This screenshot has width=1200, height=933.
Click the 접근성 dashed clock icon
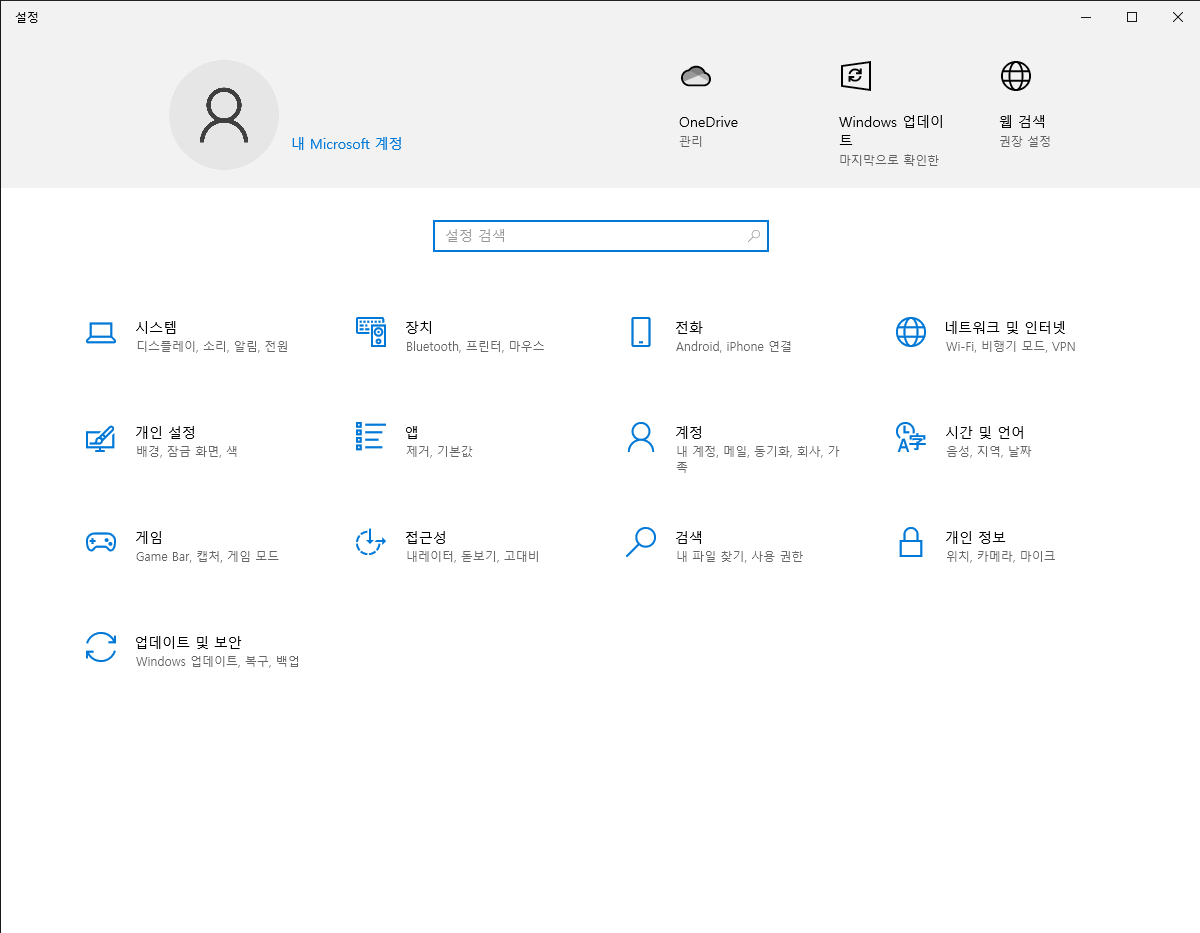coord(371,542)
